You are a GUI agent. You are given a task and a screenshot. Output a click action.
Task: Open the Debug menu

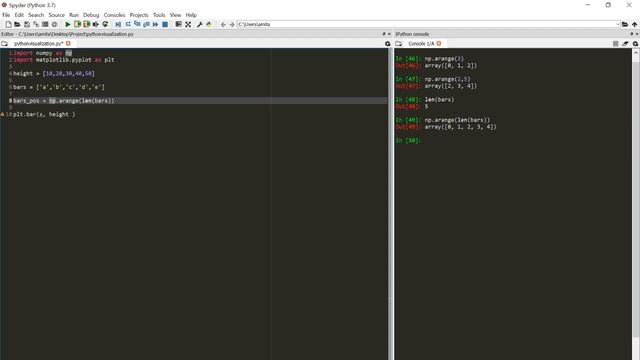tap(91, 15)
